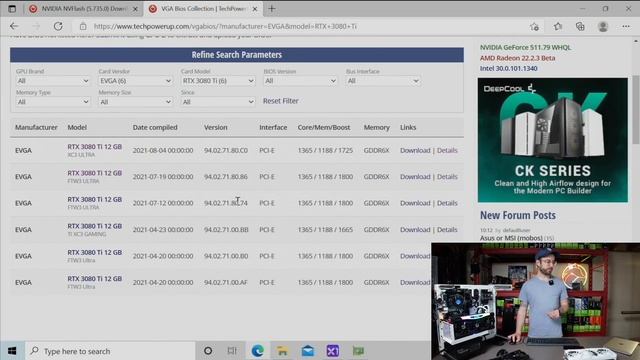Launch Microsoft Edge from taskbar
The image size is (640, 360).
[x=257, y=351]
